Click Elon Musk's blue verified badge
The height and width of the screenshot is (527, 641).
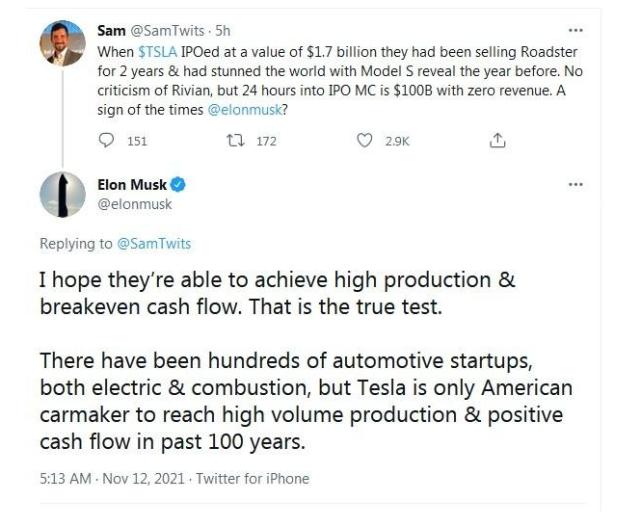[x=178, y=185]
